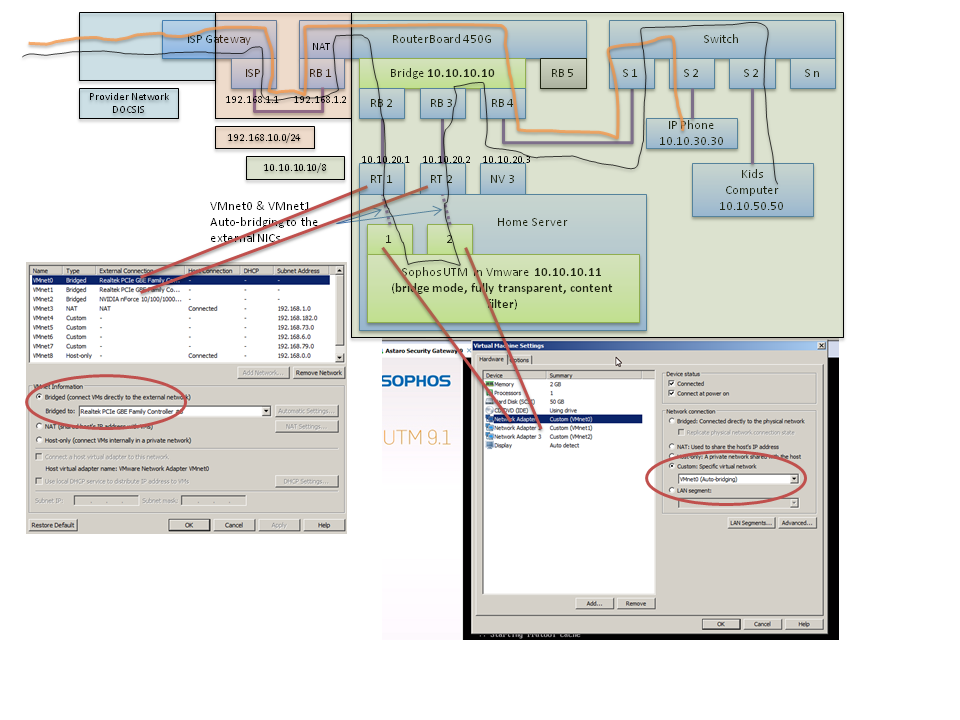Uncheck the Connected device status checkbox

point(671,383)
